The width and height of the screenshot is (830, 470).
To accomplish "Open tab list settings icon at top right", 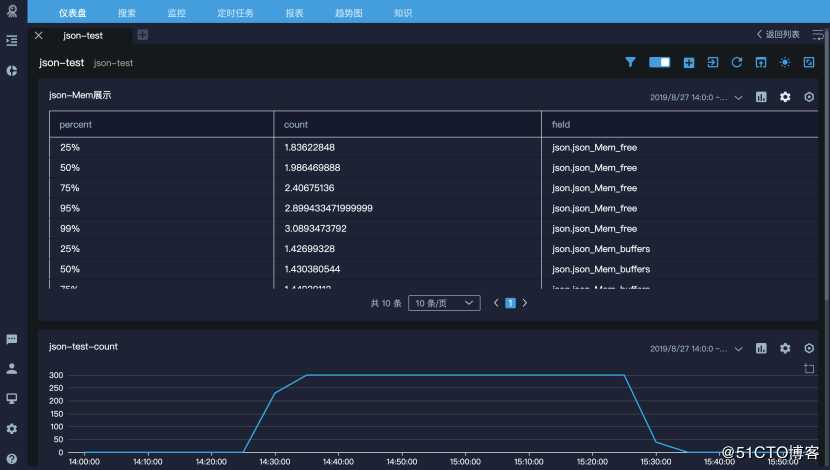I will point(818,34).
